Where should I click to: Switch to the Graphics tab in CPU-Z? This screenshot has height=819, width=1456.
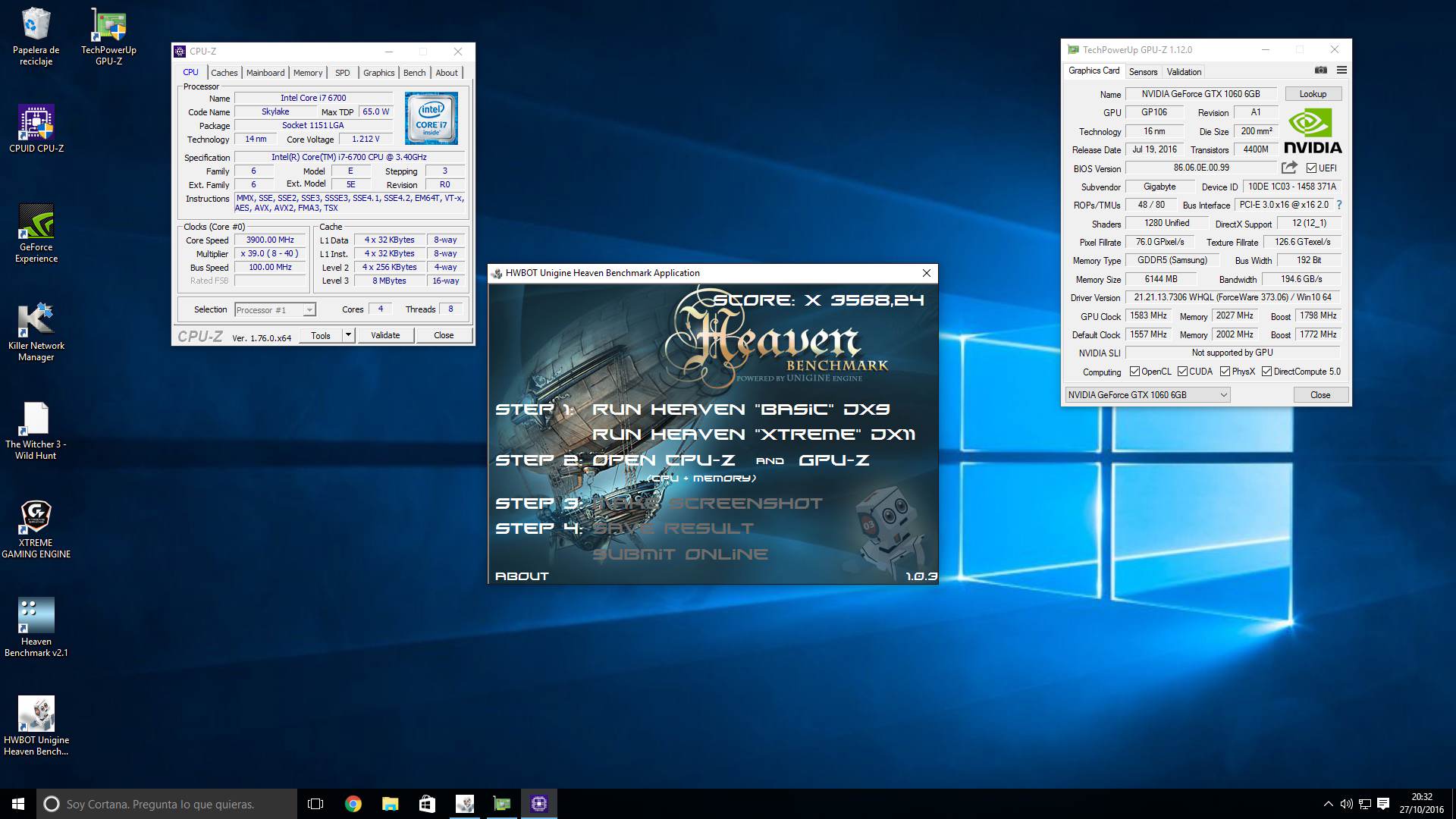378,73
